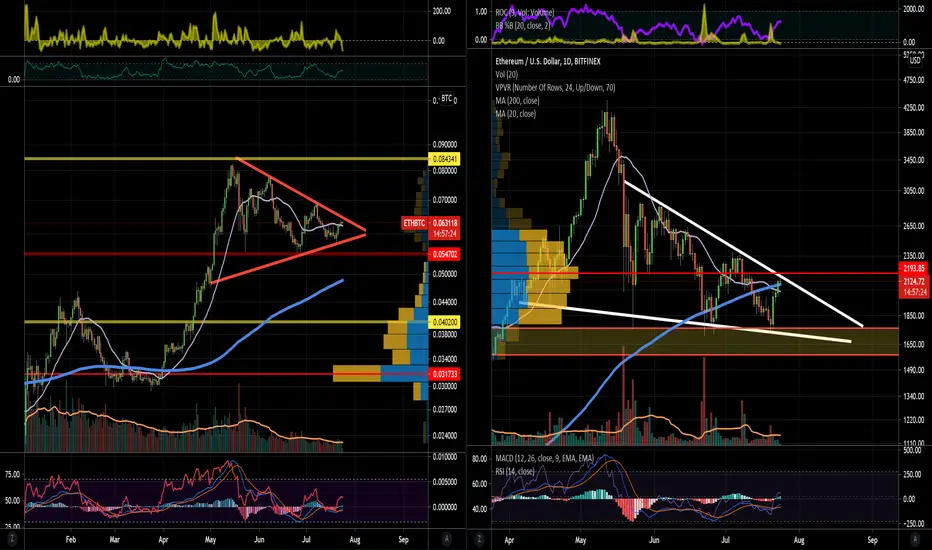Viewport: 932px width, 550px height.
Task: Select the yellow support zone rectangle on ETHUSD
Action: [x=695, y=341]
